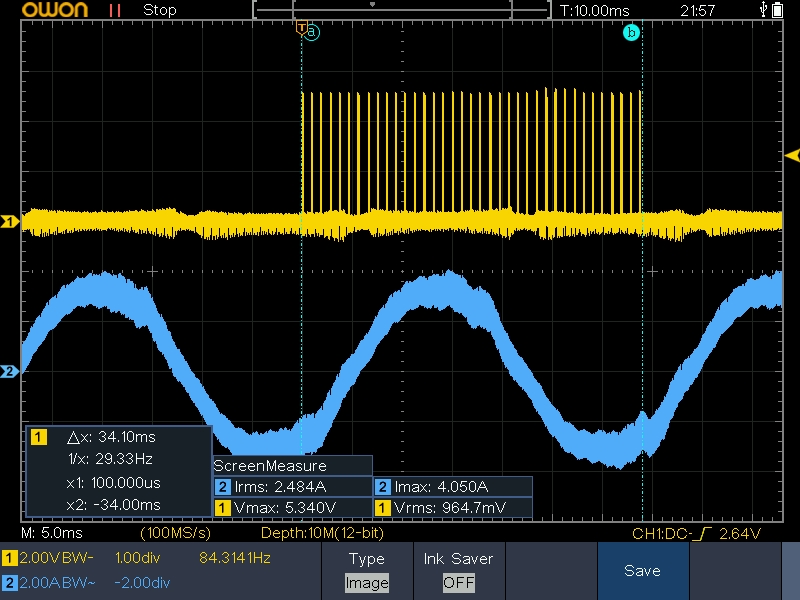The image size is (800, 600).
Task: Click the trigger level arrow on right edge
Action: [x=792, y=156]
